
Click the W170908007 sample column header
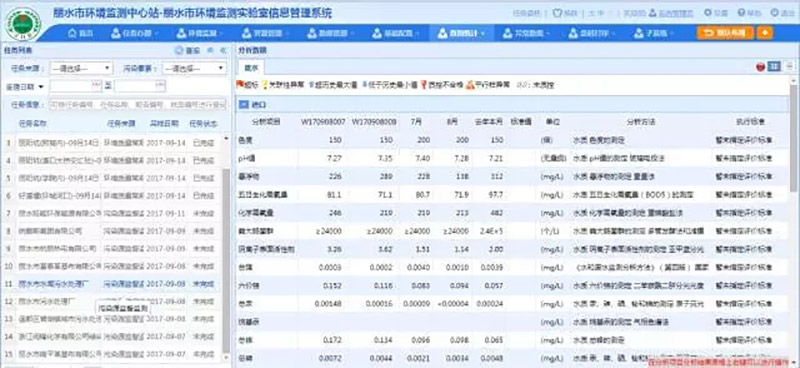pos(323,122)
